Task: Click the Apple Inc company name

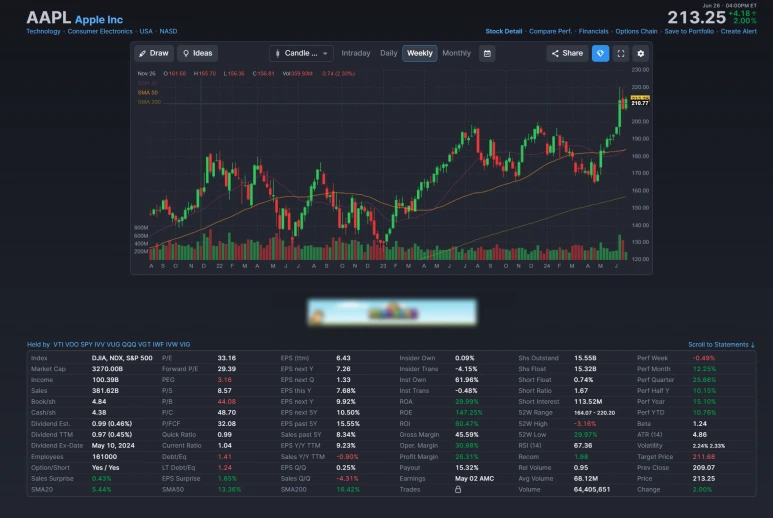Action: pos(99,20)
